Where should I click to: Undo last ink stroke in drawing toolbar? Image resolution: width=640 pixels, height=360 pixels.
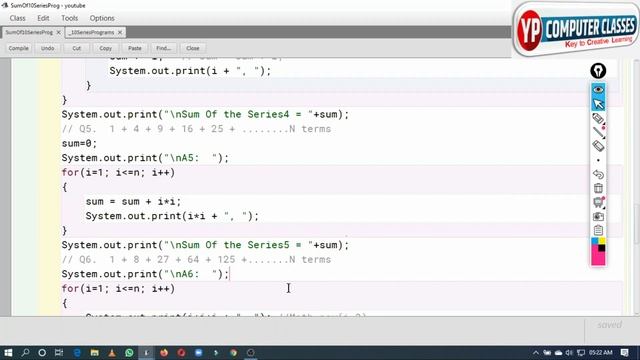tap(598, 174)
